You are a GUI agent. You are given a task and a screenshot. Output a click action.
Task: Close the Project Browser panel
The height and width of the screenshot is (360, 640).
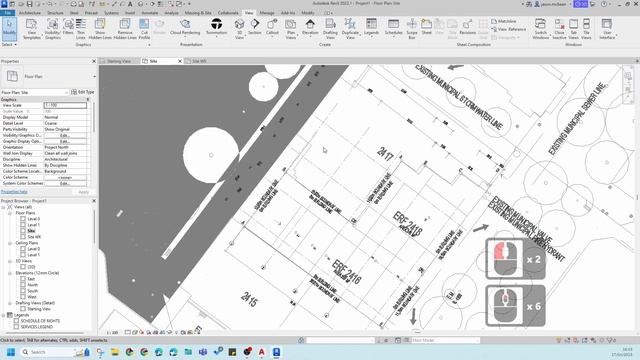coord(94,201)
